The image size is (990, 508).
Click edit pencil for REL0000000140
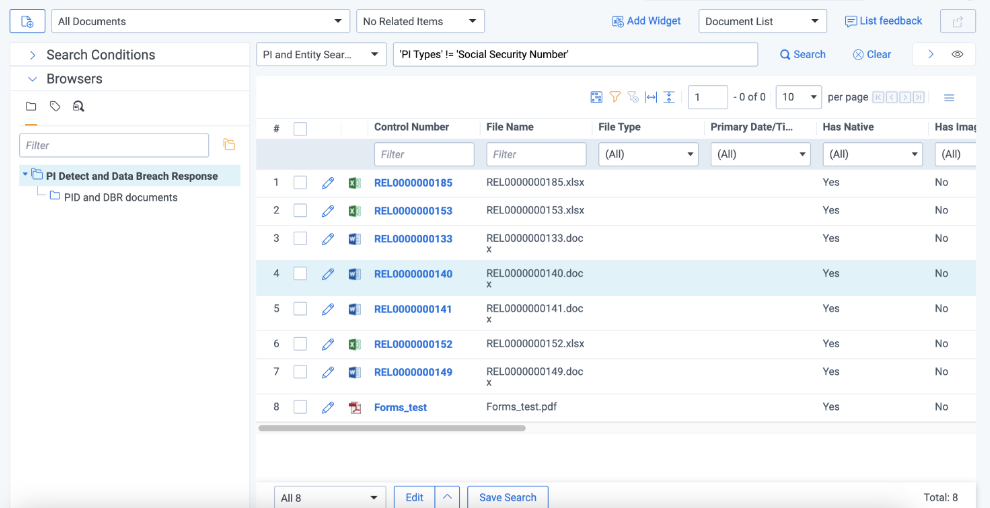328,274
